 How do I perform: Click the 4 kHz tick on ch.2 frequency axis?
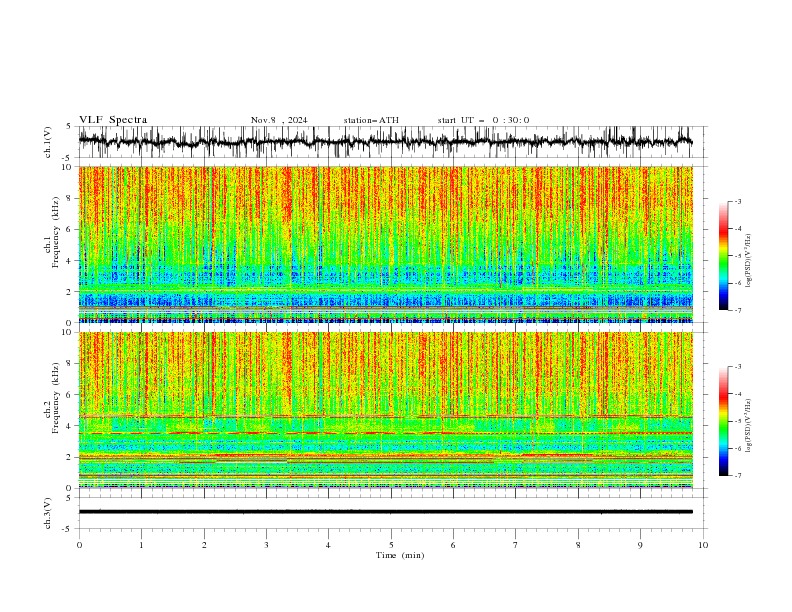coord(70,426)
